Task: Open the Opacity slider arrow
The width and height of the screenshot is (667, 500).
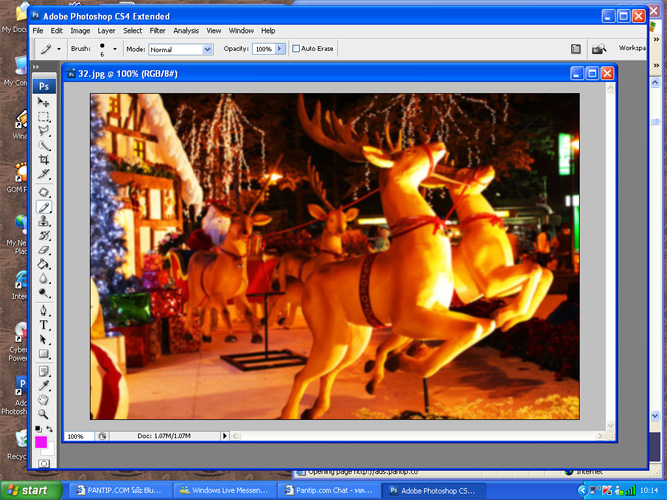Action: coord(280,49)
